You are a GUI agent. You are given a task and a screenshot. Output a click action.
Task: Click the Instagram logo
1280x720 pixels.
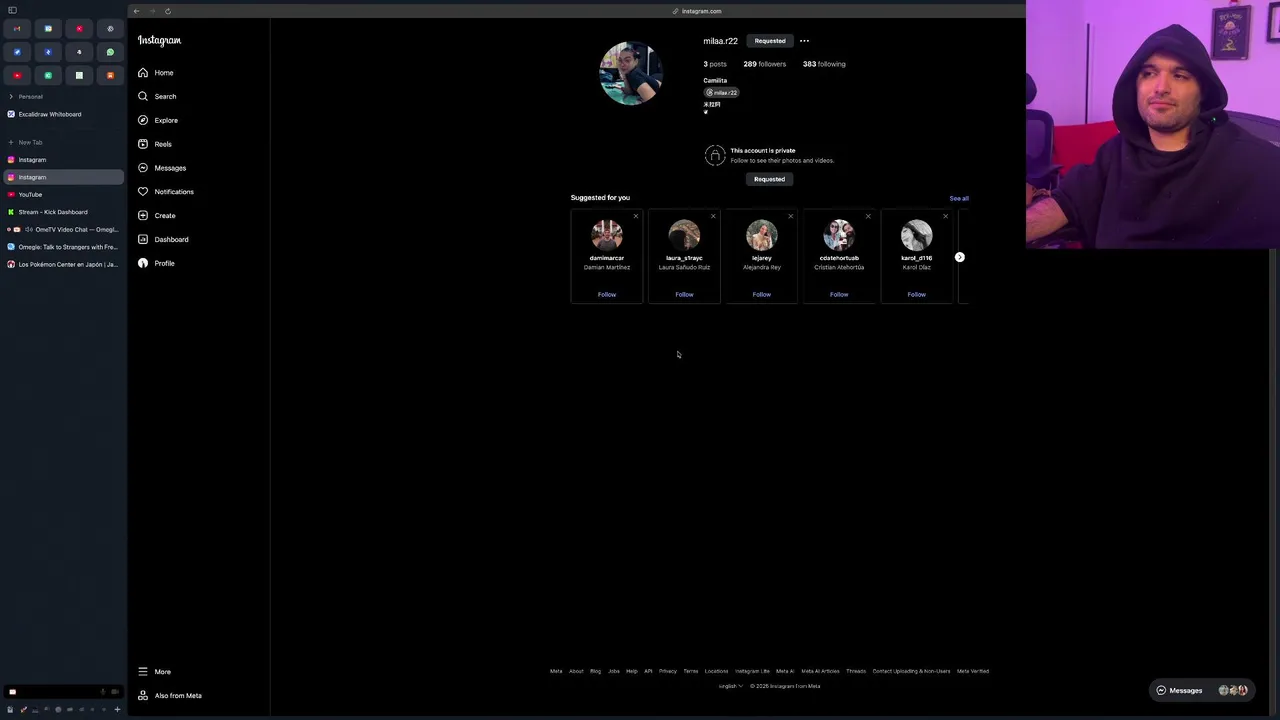(159, 41)
